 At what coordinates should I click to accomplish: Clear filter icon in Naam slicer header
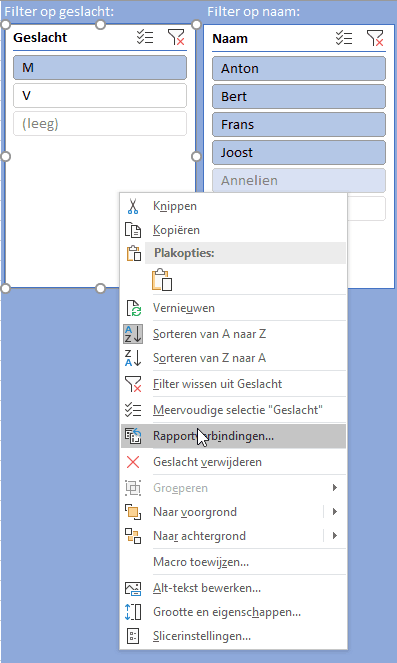pos(375,38)
